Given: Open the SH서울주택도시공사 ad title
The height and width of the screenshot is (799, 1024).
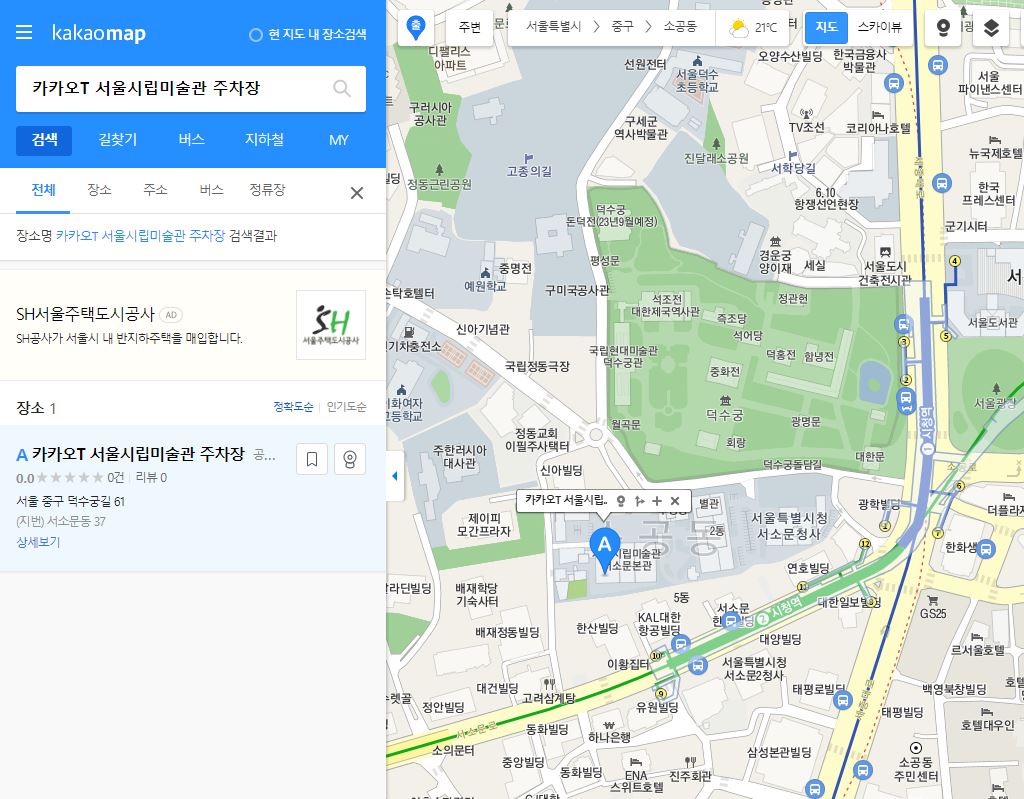Looking at the screenshot, I should click(x=85, y=314).
